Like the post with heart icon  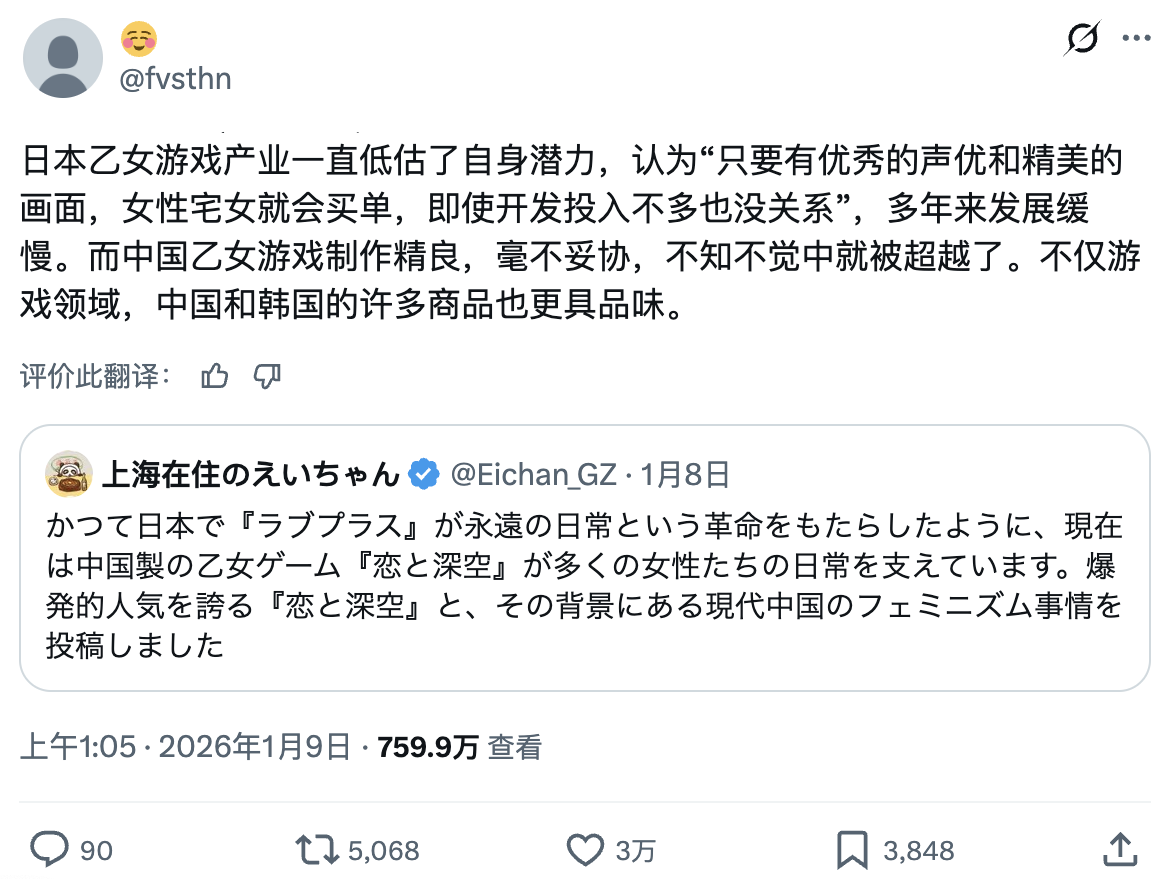[585, 850]
